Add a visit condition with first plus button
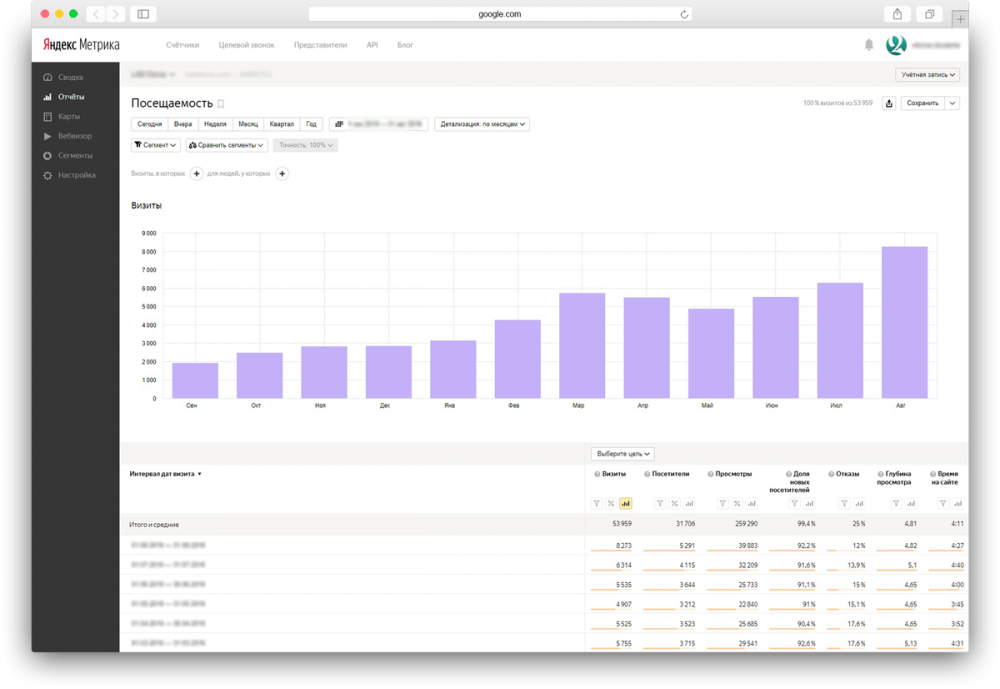Viewport: 1000px width, 689px height. (x=196, y=174)
